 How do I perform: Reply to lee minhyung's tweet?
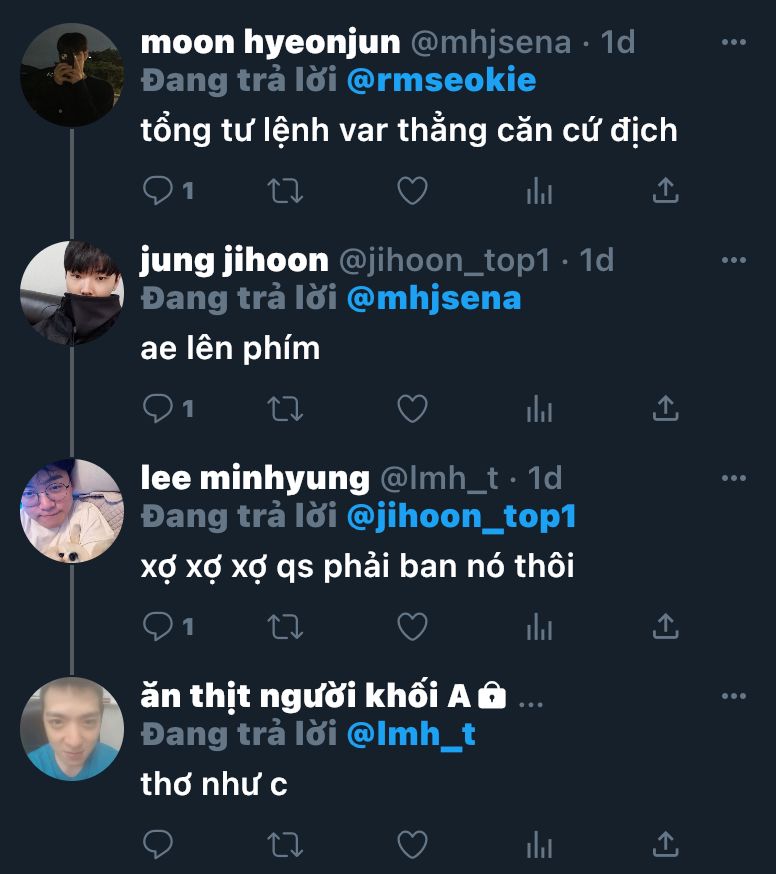point(158,626)
